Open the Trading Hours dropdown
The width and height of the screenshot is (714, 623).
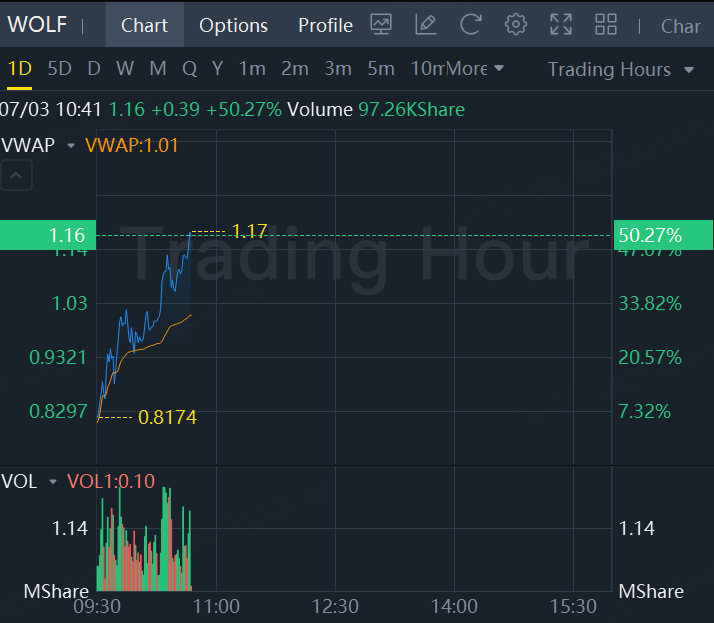[620, 69]
